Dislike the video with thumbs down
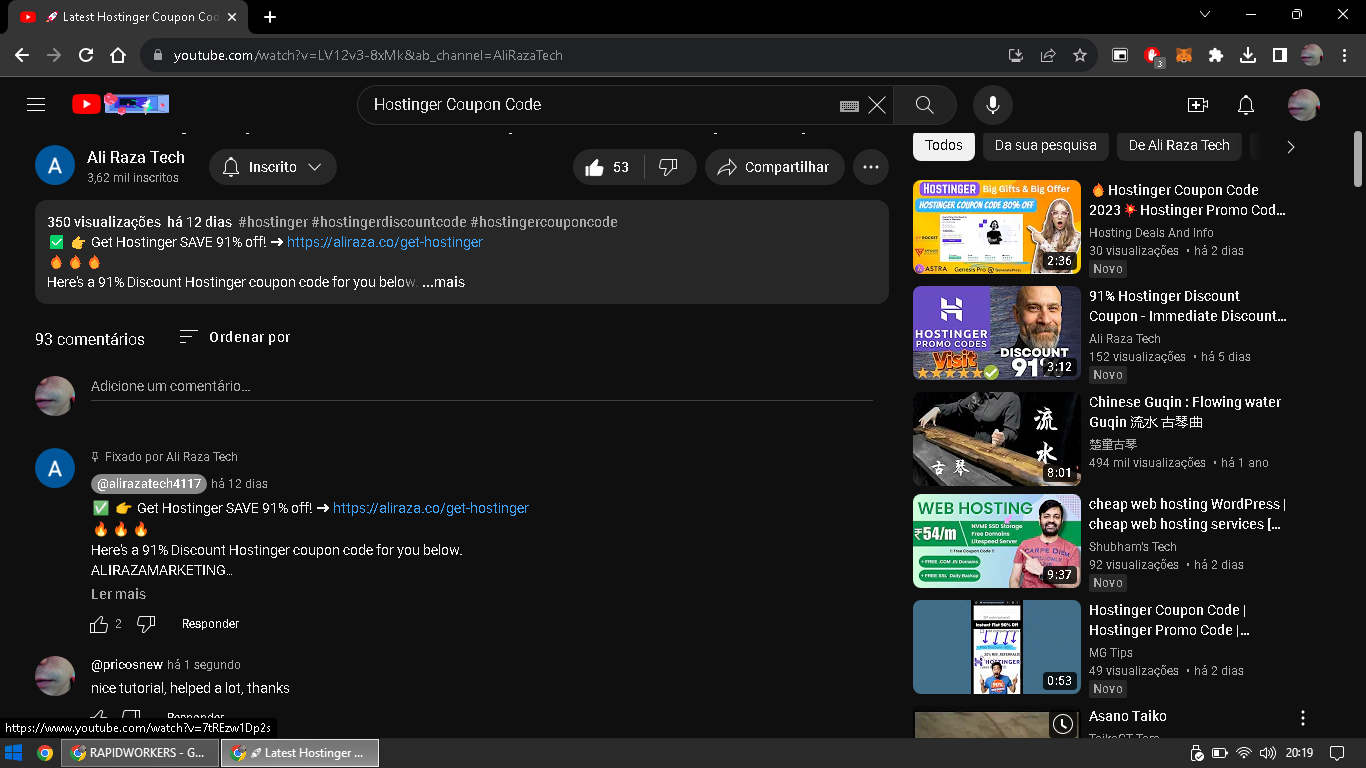This screenshot has height=768, width=1366. (x=669, y=167)
